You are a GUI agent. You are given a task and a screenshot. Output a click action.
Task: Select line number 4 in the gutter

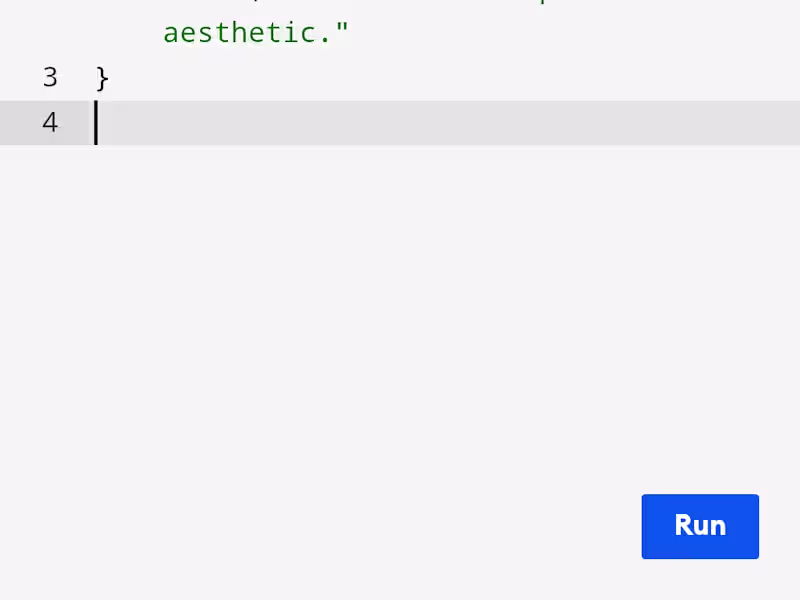tap(50, 123)
